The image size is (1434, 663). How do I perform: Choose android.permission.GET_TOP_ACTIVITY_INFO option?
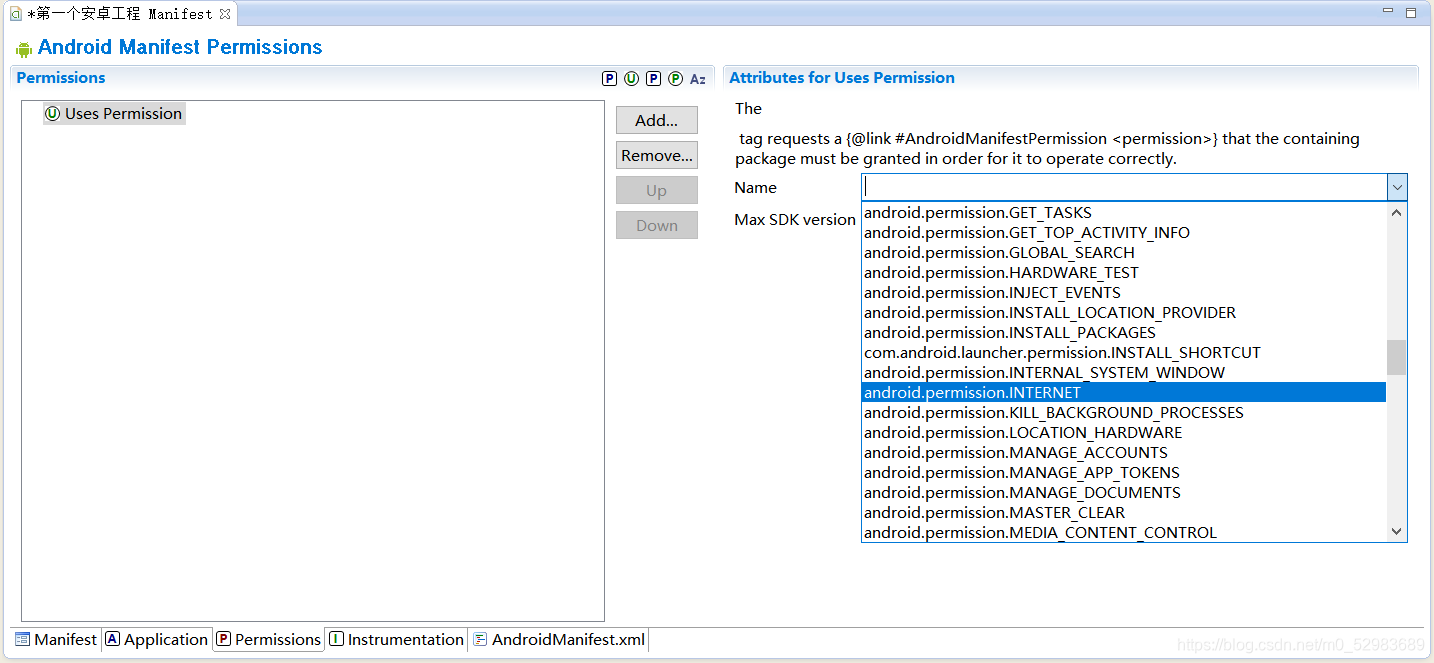pos(1124,233)
